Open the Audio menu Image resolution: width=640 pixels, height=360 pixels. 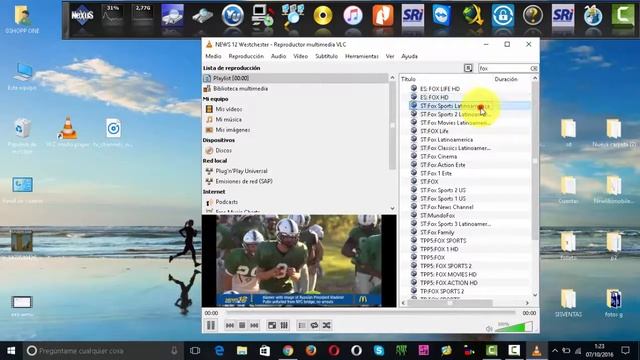click(278, 56)
